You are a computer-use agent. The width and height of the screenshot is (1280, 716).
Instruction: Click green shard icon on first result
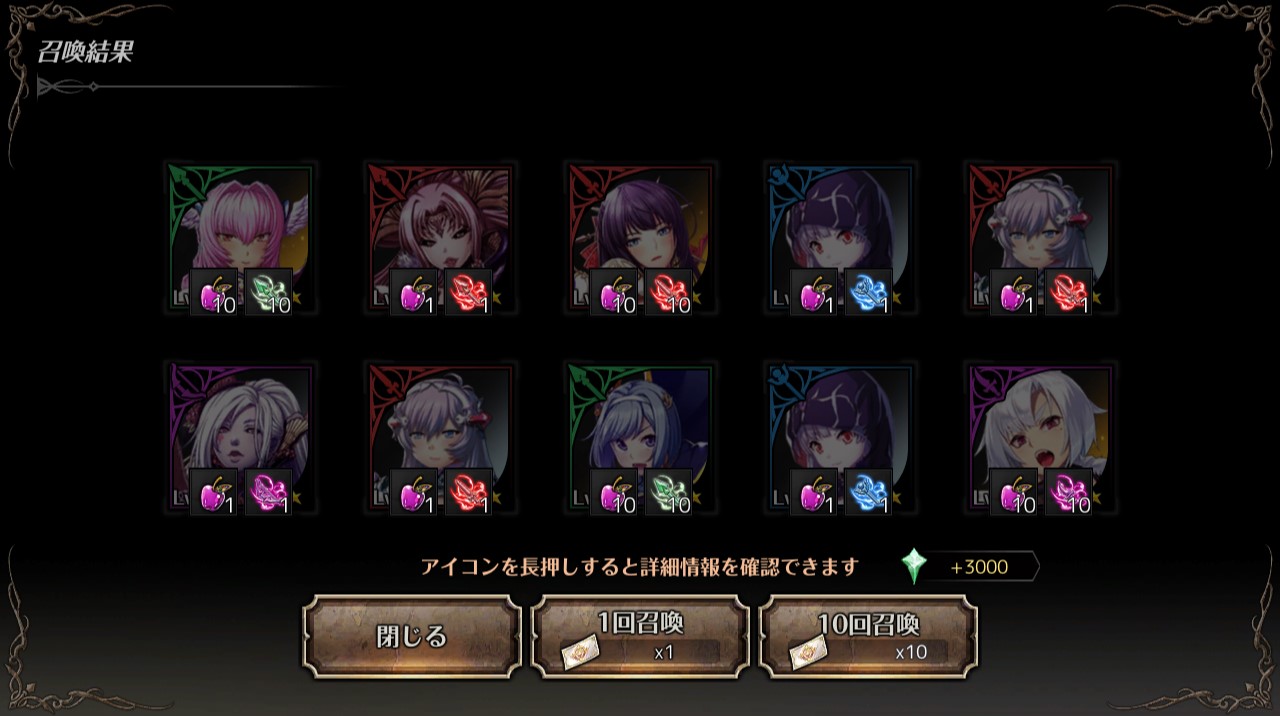point(269,293)
